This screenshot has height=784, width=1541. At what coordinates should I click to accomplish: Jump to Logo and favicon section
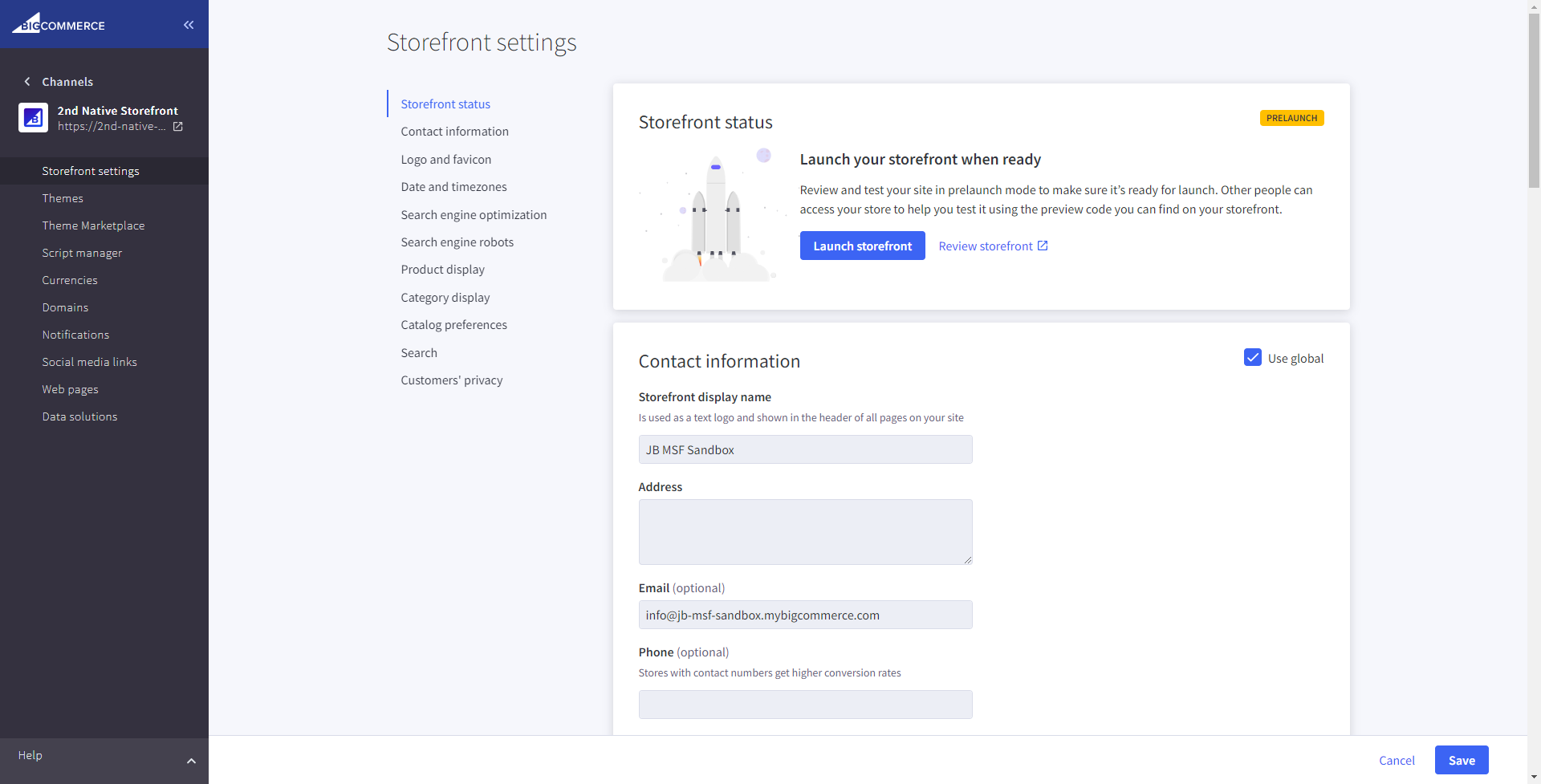coord(445,160)
